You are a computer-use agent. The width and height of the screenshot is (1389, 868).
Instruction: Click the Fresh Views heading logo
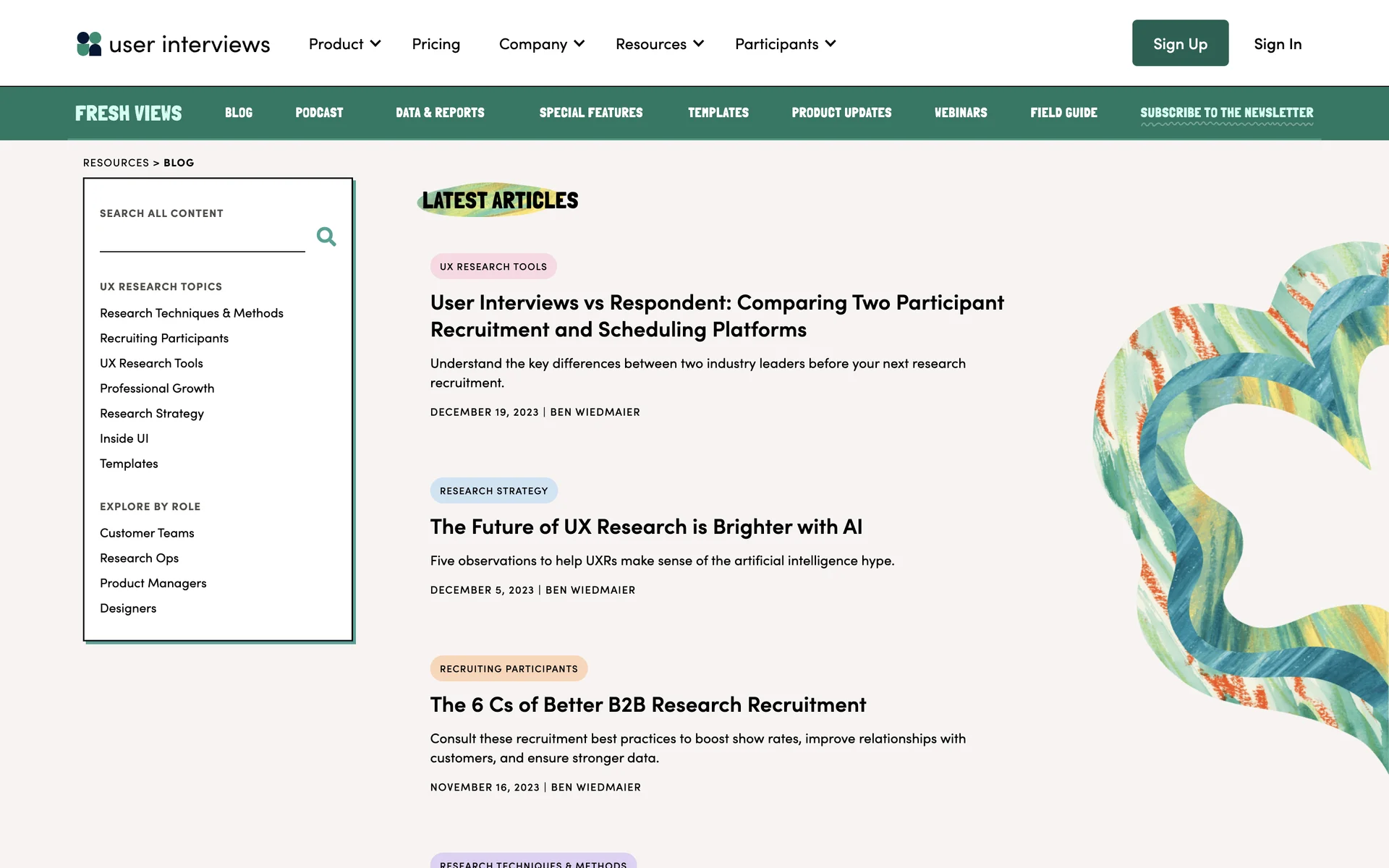coord(128,113)
